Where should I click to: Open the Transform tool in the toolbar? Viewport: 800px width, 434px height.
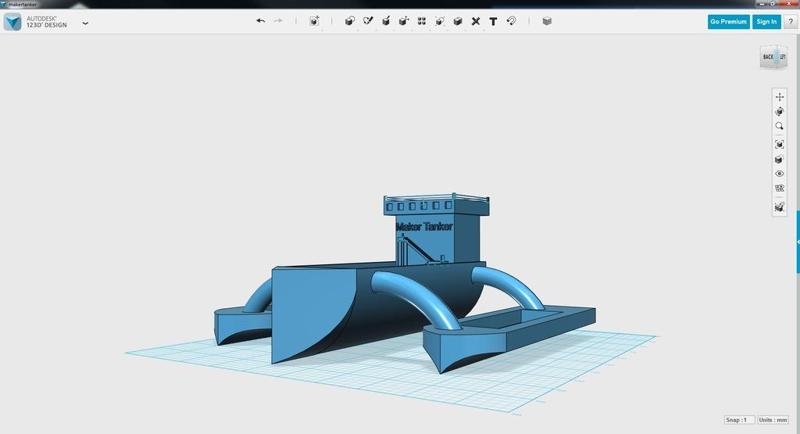click(x=314, y=21)
